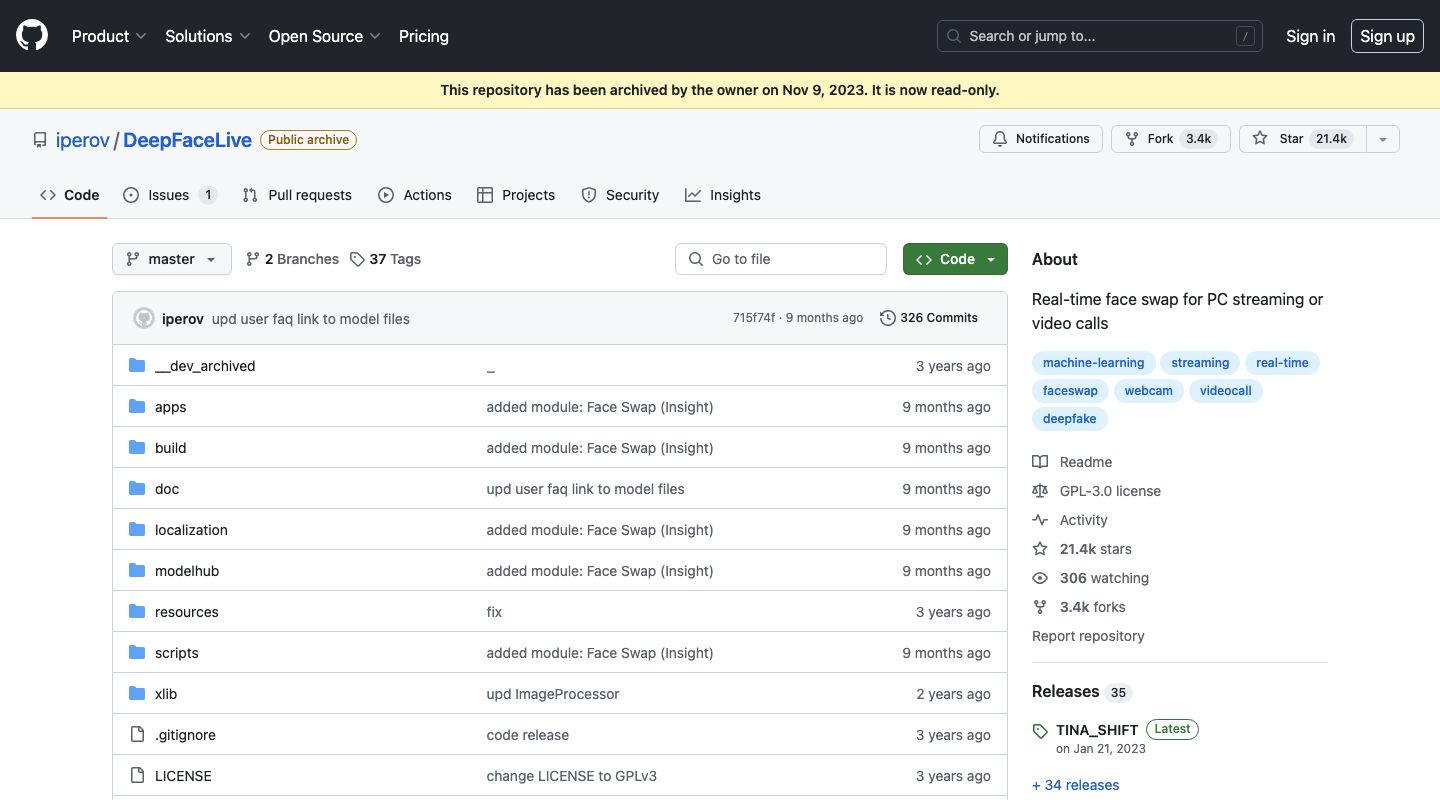Open the localization folder
The height and width of the screenshot is (800, 1440).
(191, 530)
